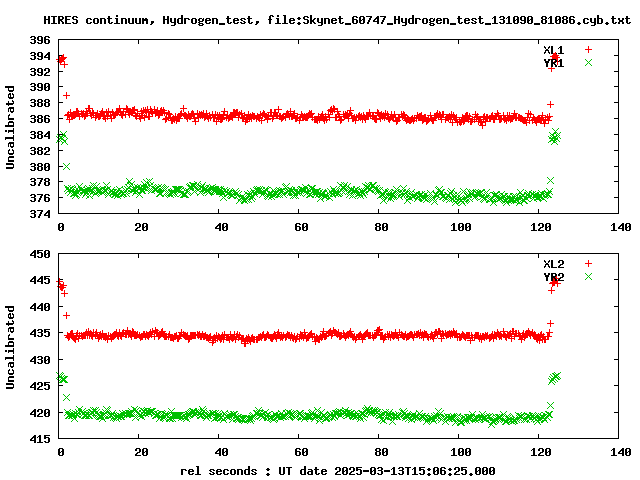Click the 386 tick label on top plot
This screenshot has height=480, width=640.
pyautogui.click(x=40, y=119)
